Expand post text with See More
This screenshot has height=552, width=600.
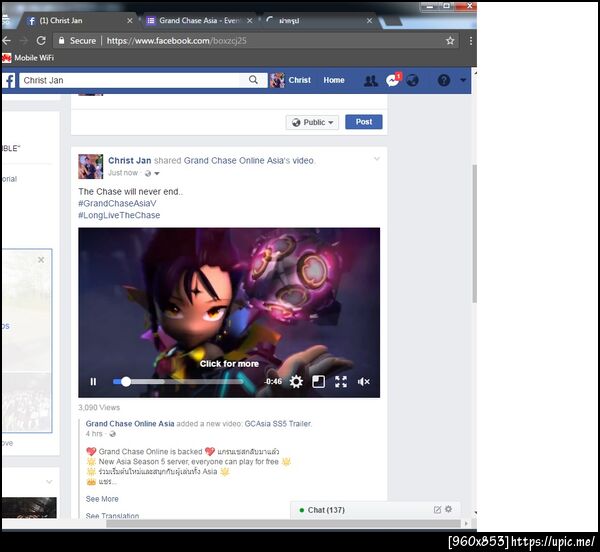(102, 499)
